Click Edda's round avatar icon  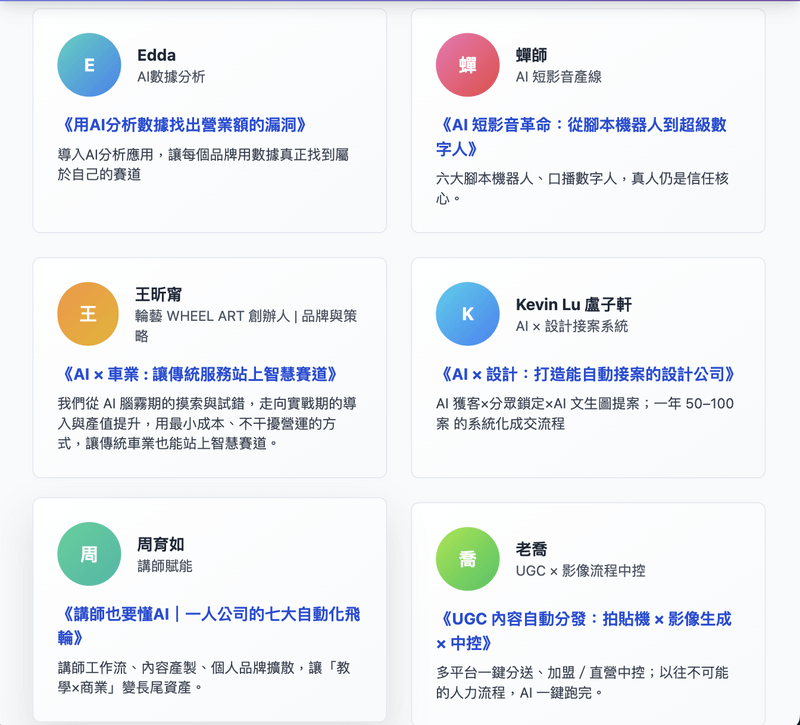click(x=89, y=65)
